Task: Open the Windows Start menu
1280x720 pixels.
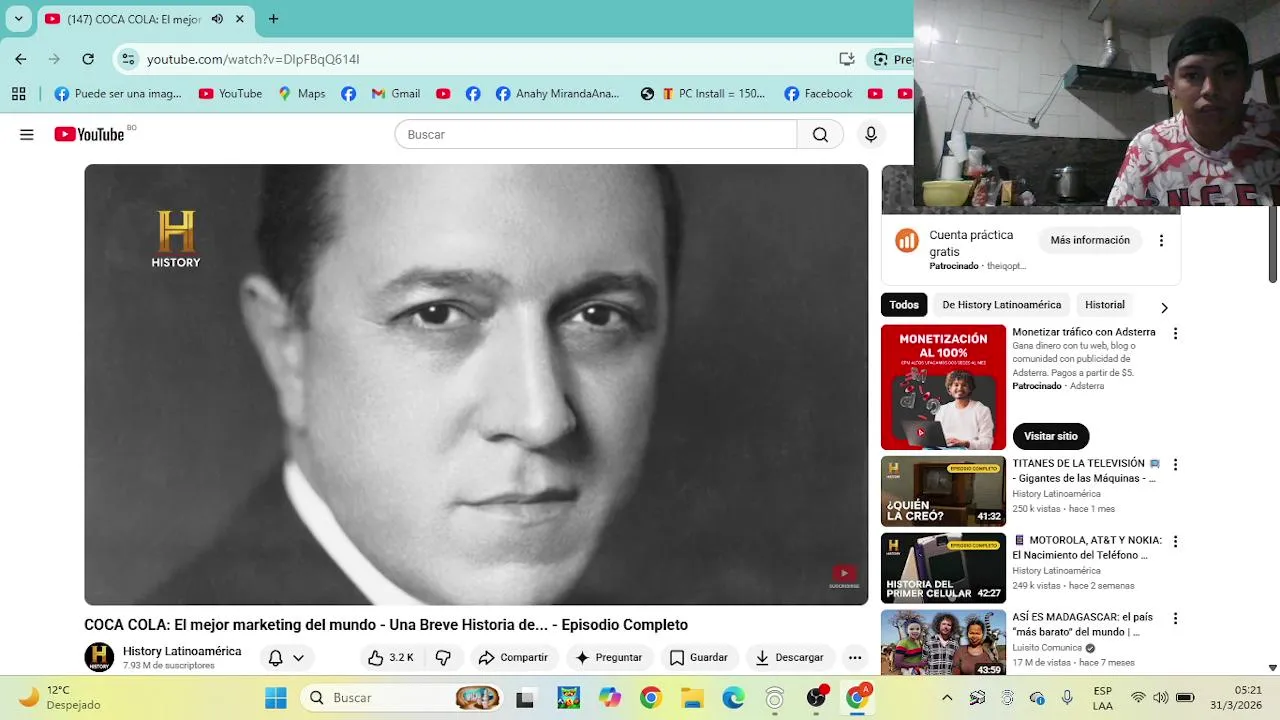Action: coord(275,697)
